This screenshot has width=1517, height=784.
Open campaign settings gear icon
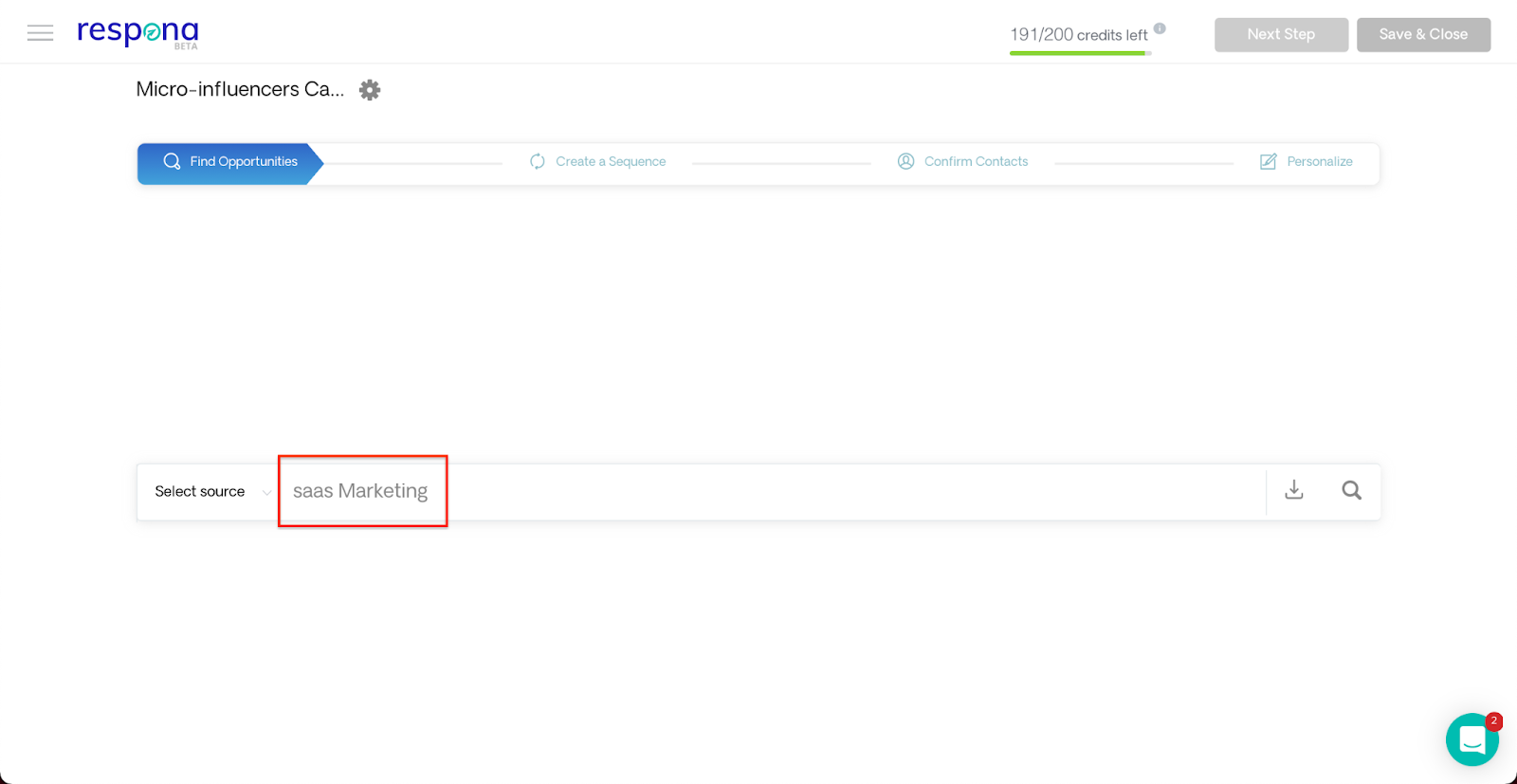tap(370, 90)
